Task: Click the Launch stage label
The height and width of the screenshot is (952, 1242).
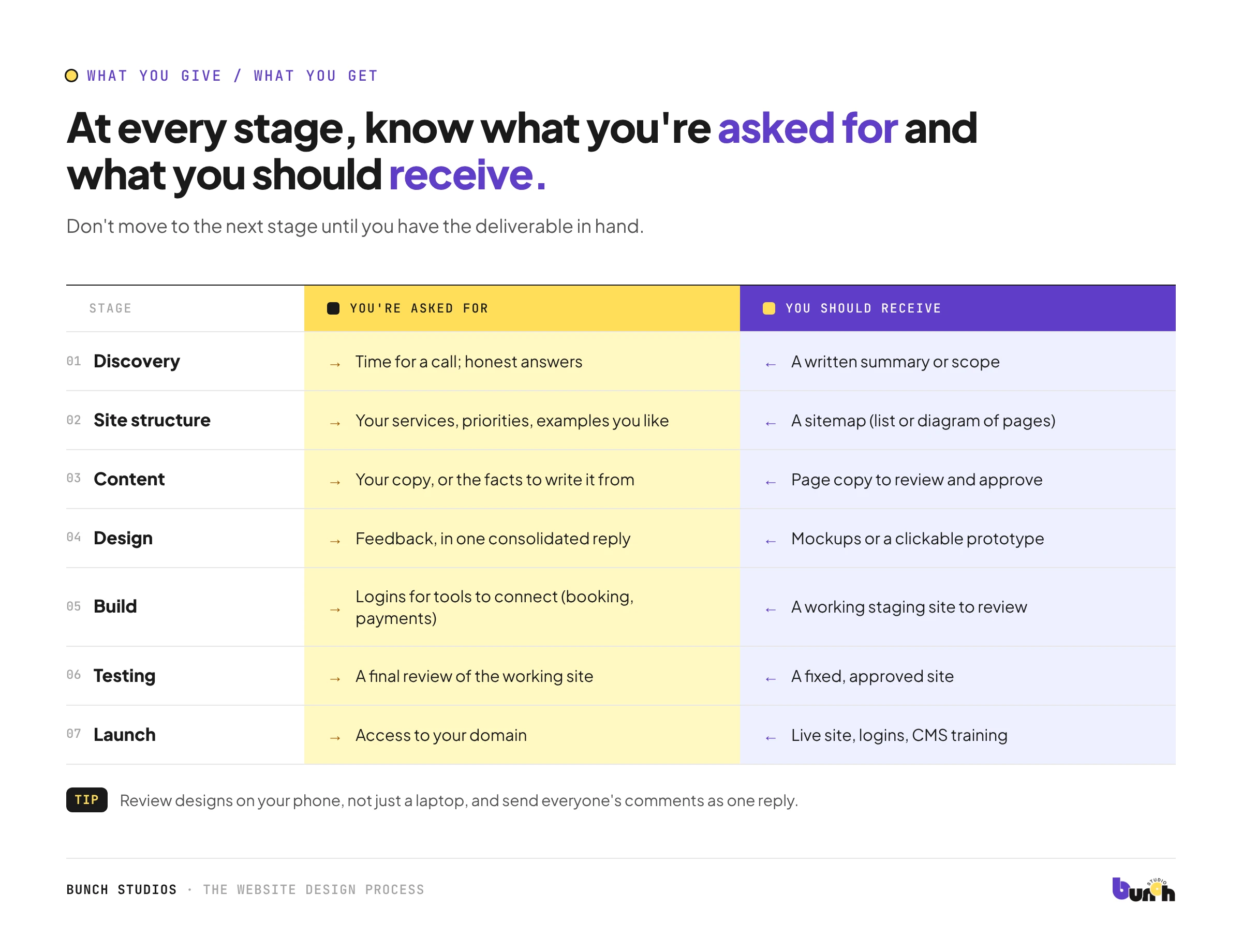Action: (124, 734)
